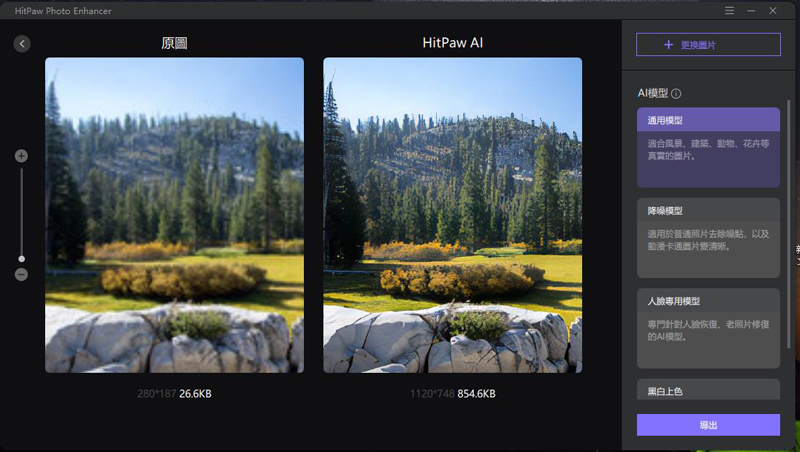Viewport: 800px width, 452px height.
Task: Go back using the left arrow icon
Action: 22,44
